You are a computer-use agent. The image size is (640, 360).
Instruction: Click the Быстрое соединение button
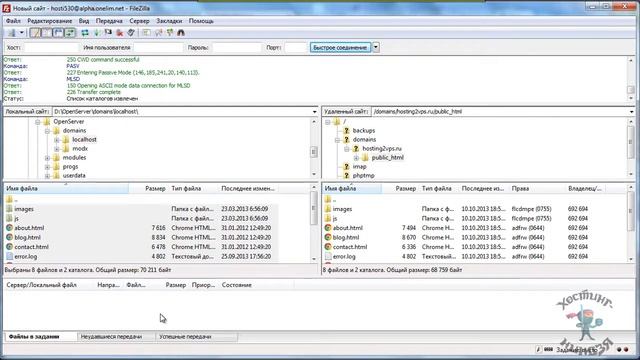click(340, 48)
